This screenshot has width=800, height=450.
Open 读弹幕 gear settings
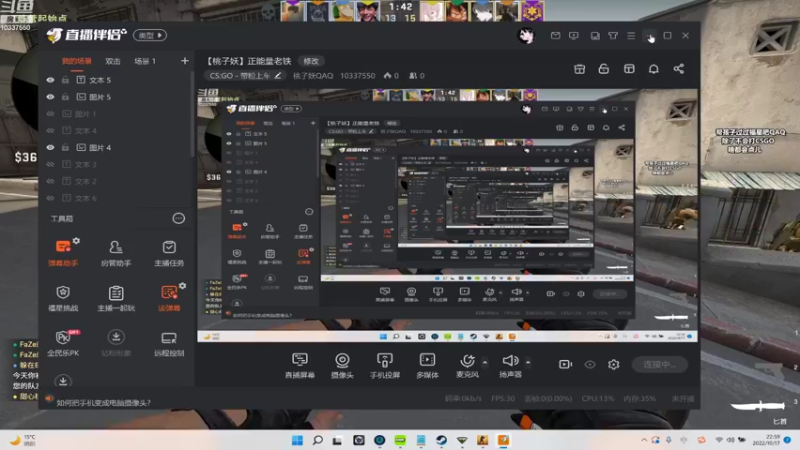(183, 286)
